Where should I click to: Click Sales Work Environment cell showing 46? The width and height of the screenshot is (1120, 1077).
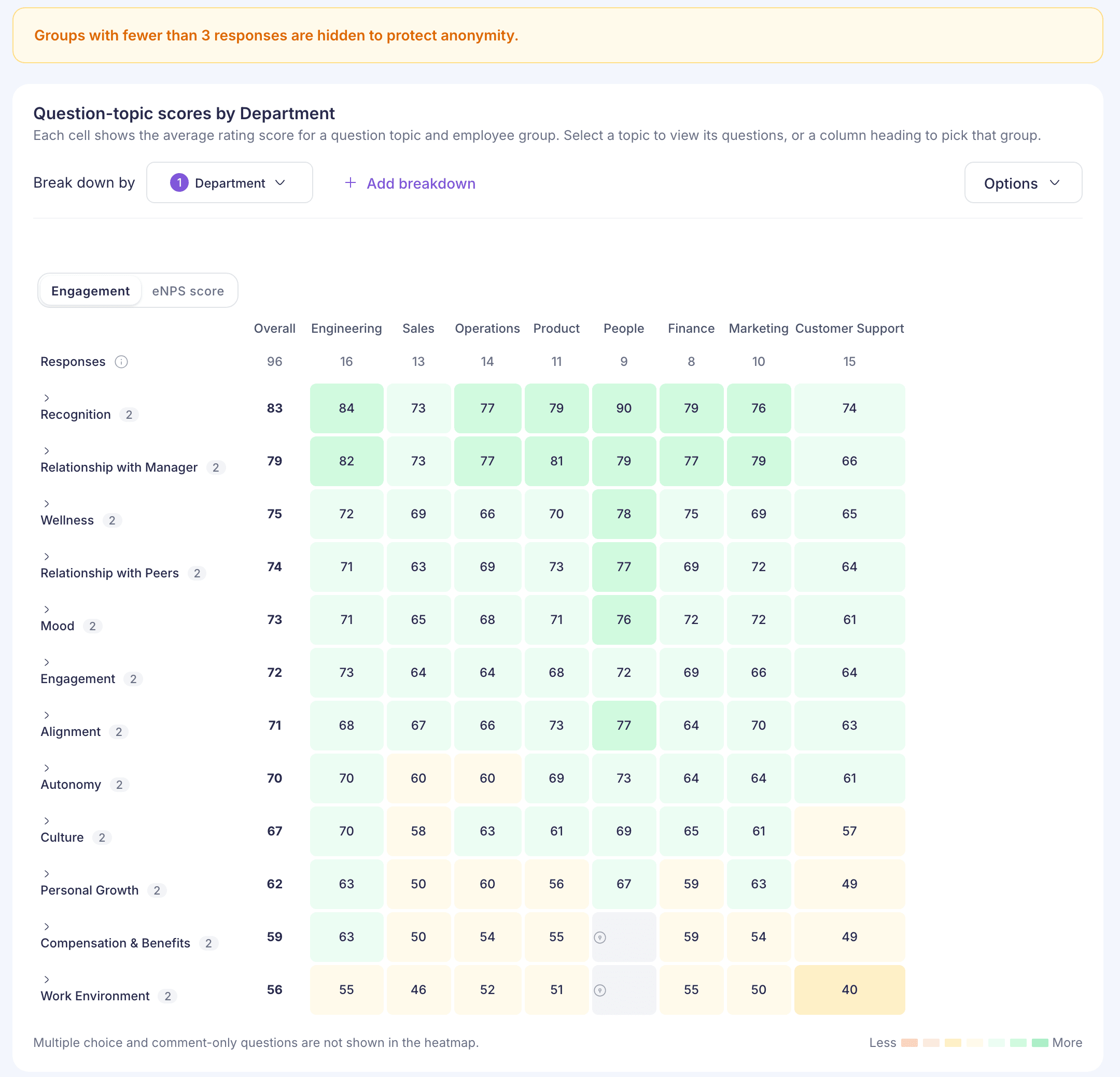(418, 989)
